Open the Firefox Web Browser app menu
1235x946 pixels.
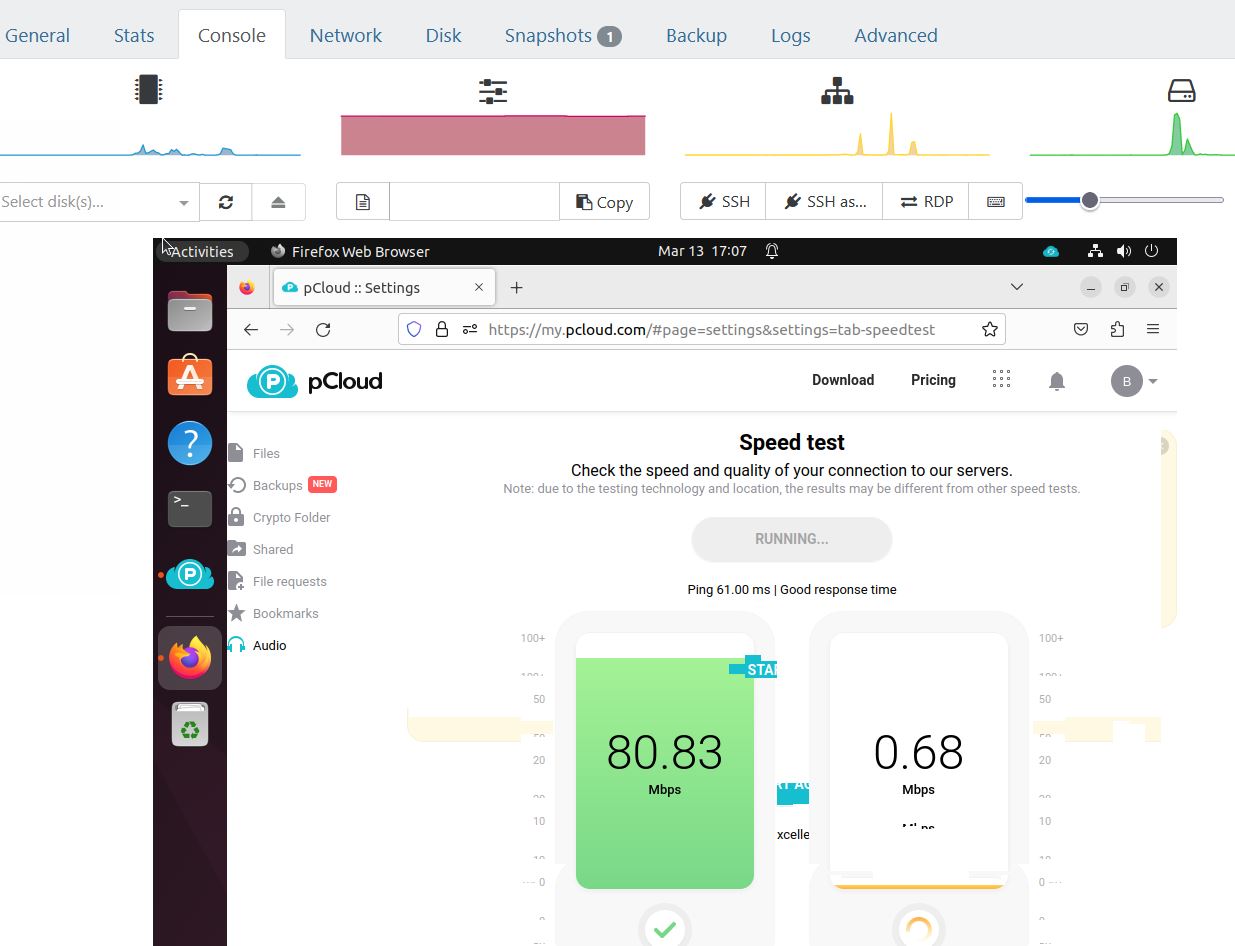[x=350, y=251]
